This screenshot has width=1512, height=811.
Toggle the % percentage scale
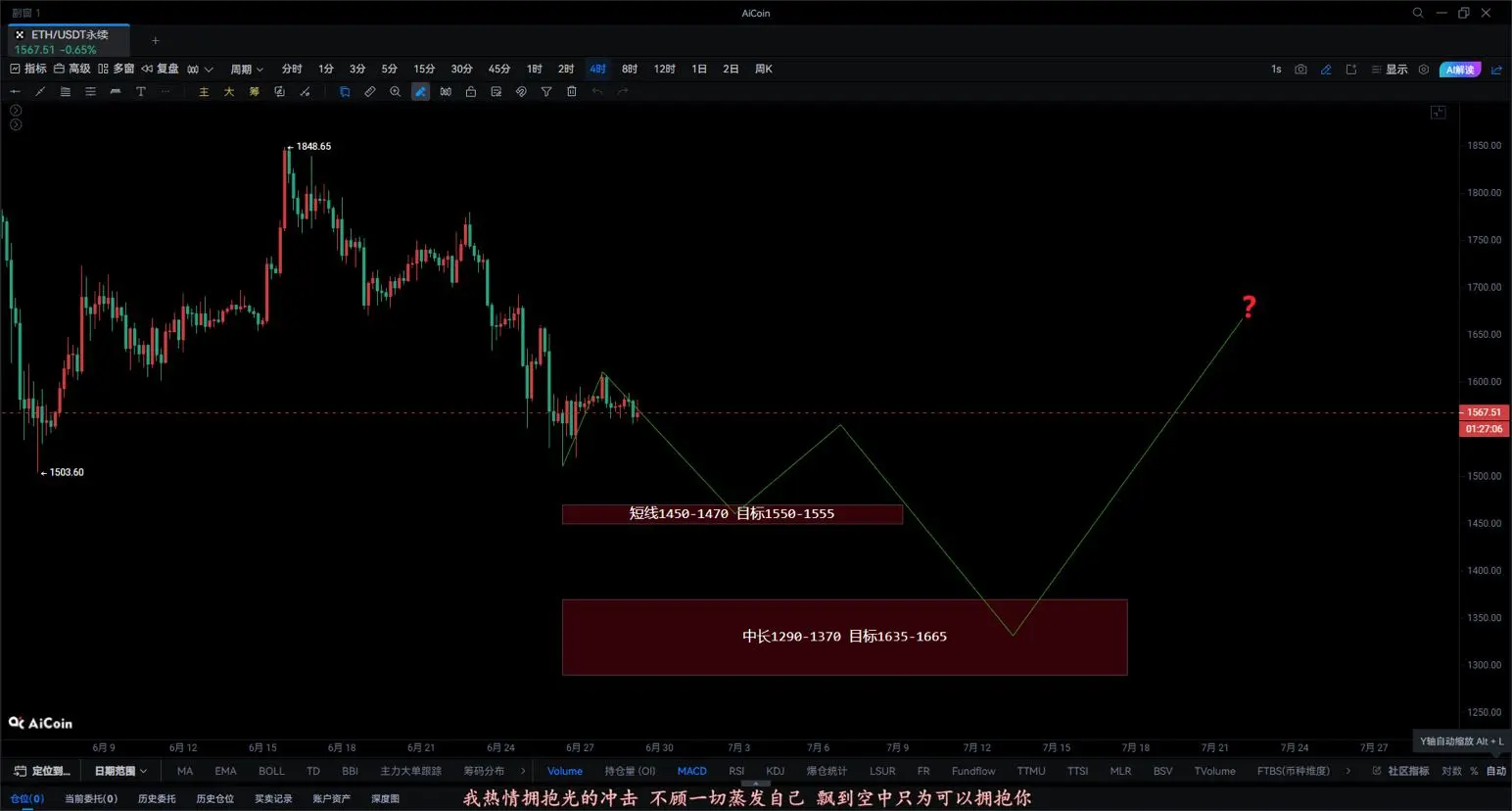click(1474, 772)
